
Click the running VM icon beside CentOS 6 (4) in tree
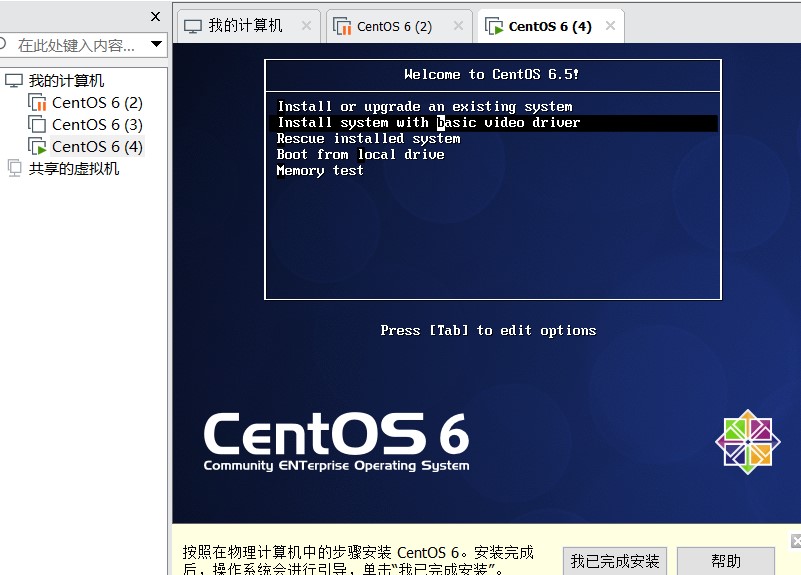37,147
